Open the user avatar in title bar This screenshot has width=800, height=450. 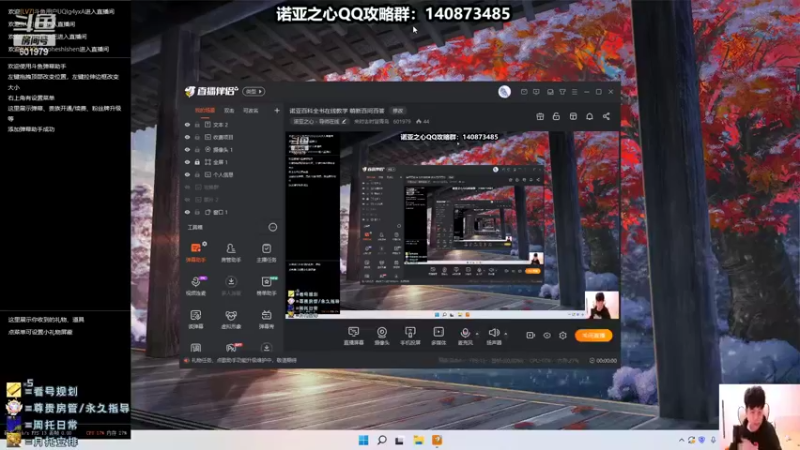click(504, 91)
